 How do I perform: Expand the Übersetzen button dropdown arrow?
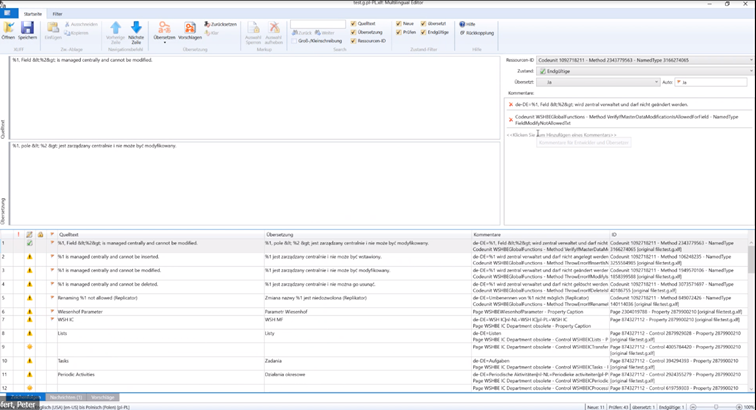tap(164, 42)
